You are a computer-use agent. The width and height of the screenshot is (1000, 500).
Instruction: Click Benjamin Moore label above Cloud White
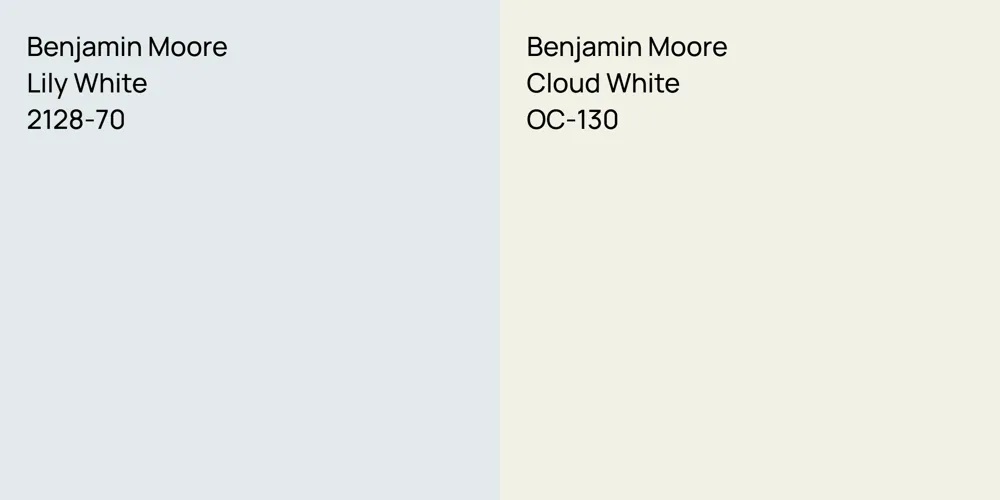[x=627, y=47]
